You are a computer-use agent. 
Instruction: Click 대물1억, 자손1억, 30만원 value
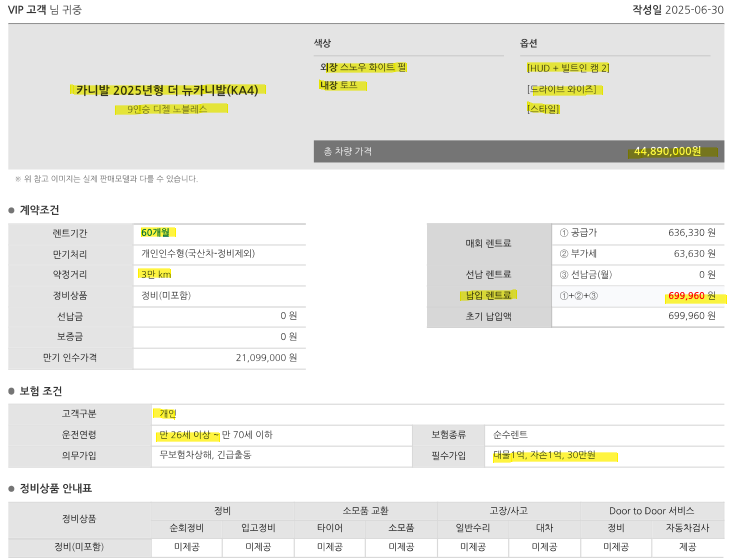click(544, 455)
